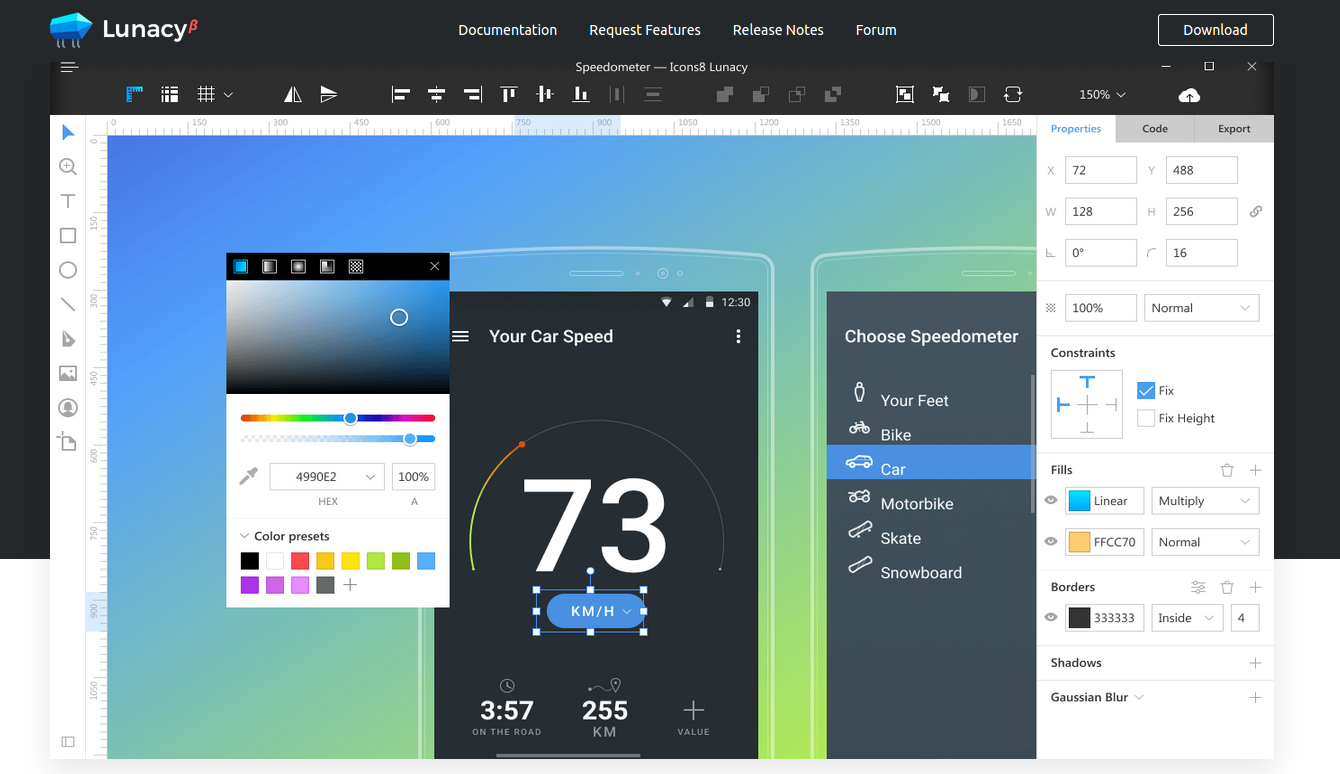This screenshot has height=774, width=1340.
Task: Open the zoom level dropdown at 150%
Action: click(x=1101, y=94)
